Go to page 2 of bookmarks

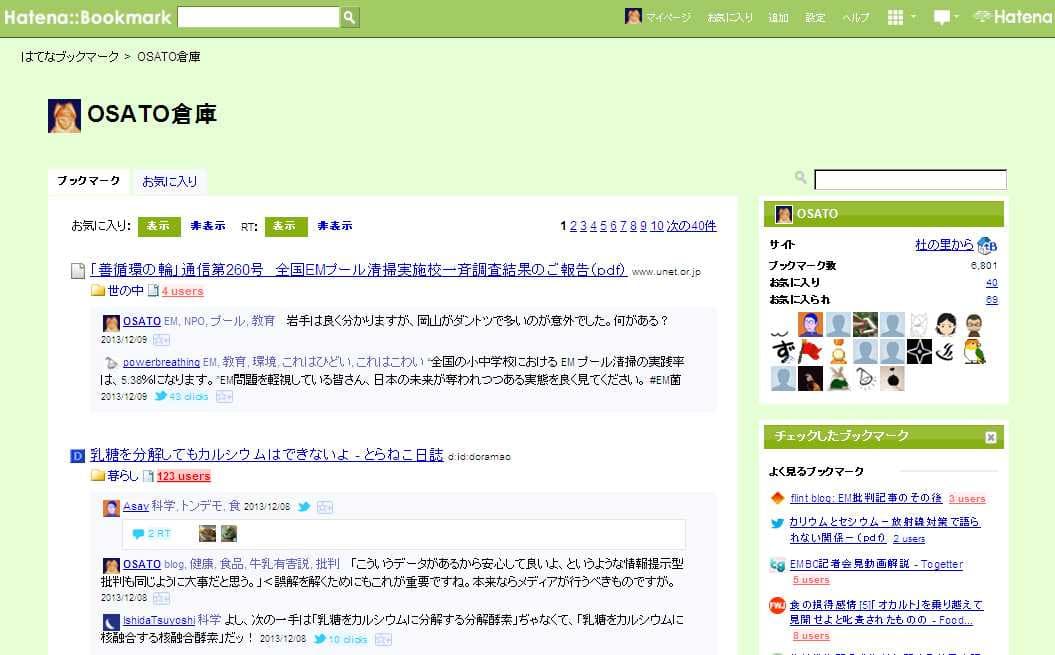pos(573,226)
